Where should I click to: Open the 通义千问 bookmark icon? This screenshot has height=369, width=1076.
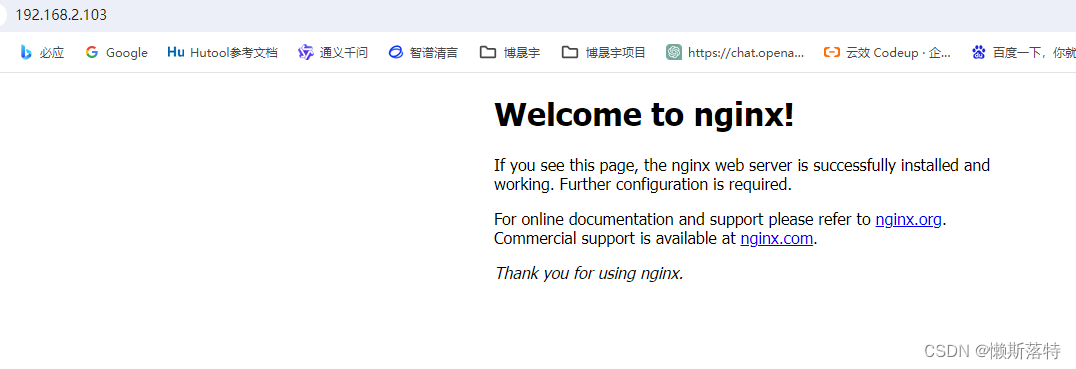pos(305,52)
